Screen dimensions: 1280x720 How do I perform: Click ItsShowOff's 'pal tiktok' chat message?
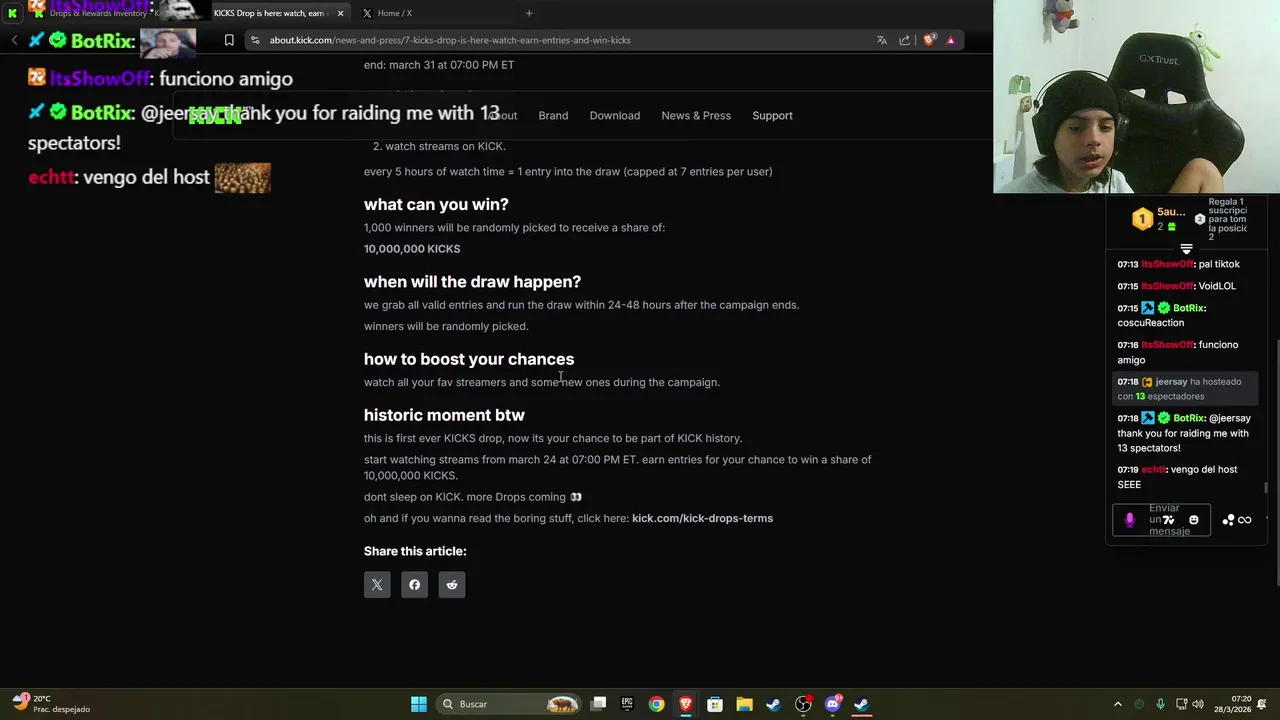pyautogui.click(x=1178, y=264)
